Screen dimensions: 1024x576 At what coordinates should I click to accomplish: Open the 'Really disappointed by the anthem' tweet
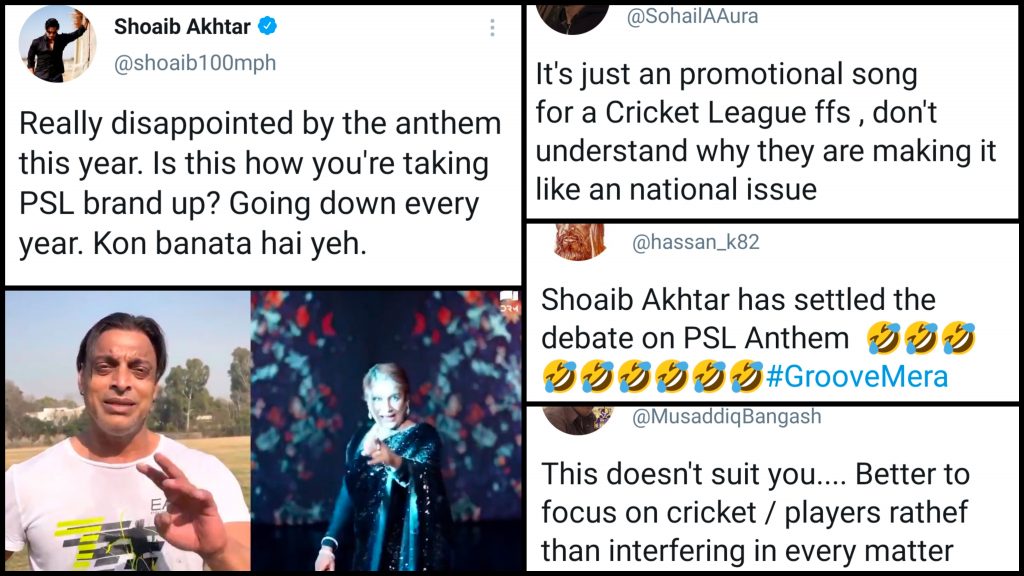point(260,183)
